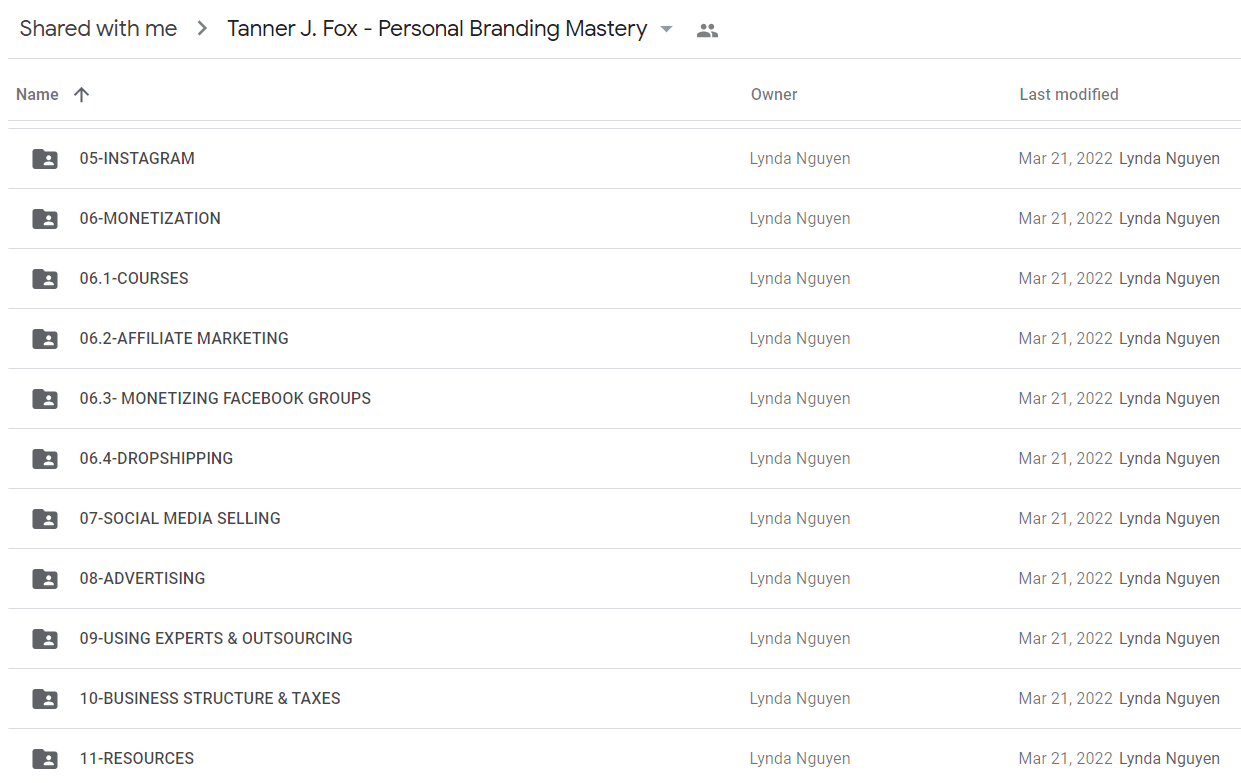1241x783 pixels.
Task: Click the folder icon beside 08-ADVERTISING
Action: pos(45,579)
